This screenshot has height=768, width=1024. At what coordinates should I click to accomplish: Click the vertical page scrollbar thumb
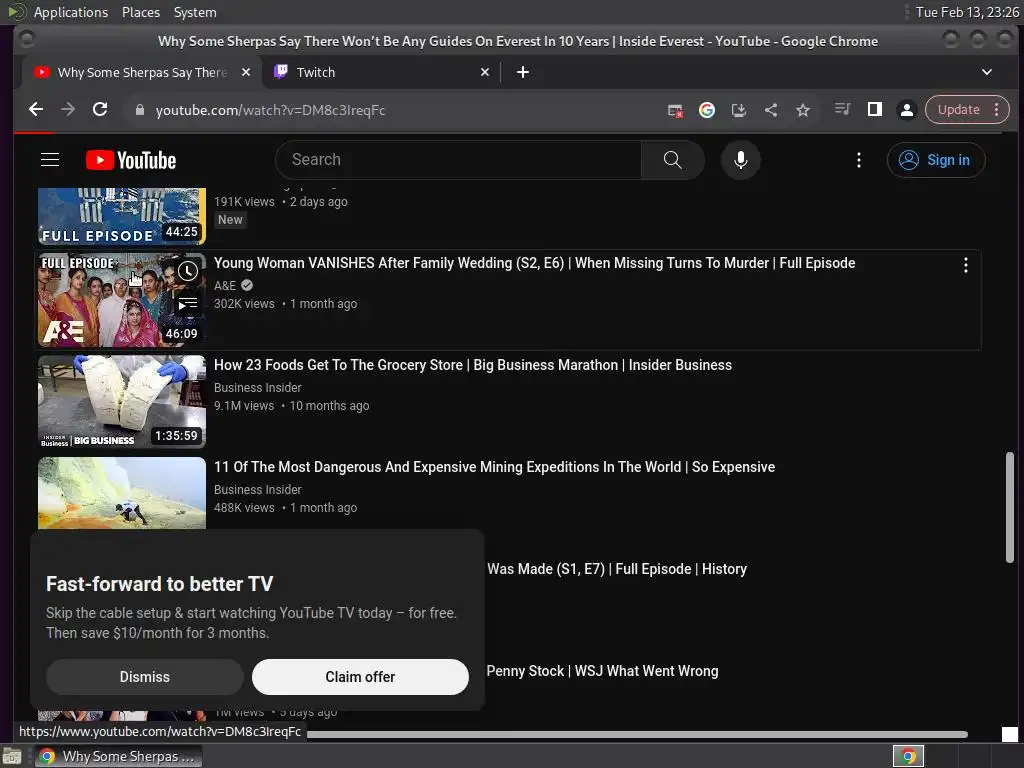[x=1010, y=507]
